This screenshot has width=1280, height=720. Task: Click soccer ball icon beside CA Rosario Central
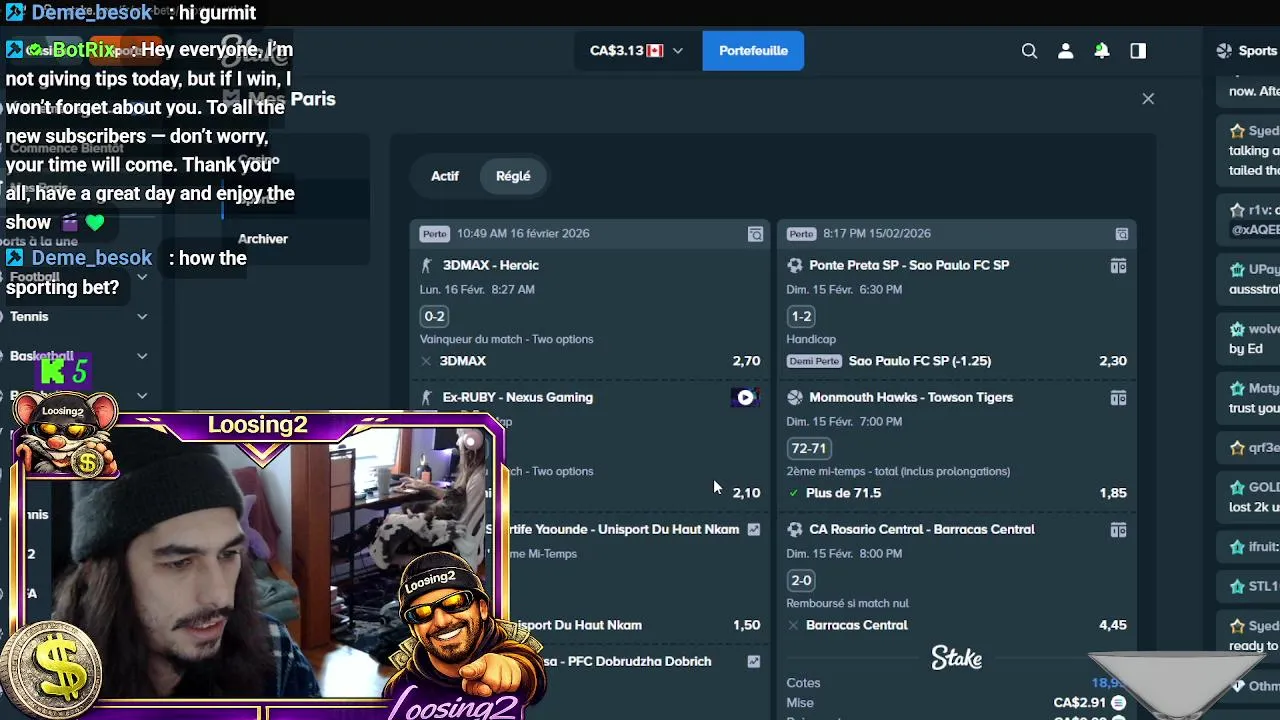coord(794,530)
